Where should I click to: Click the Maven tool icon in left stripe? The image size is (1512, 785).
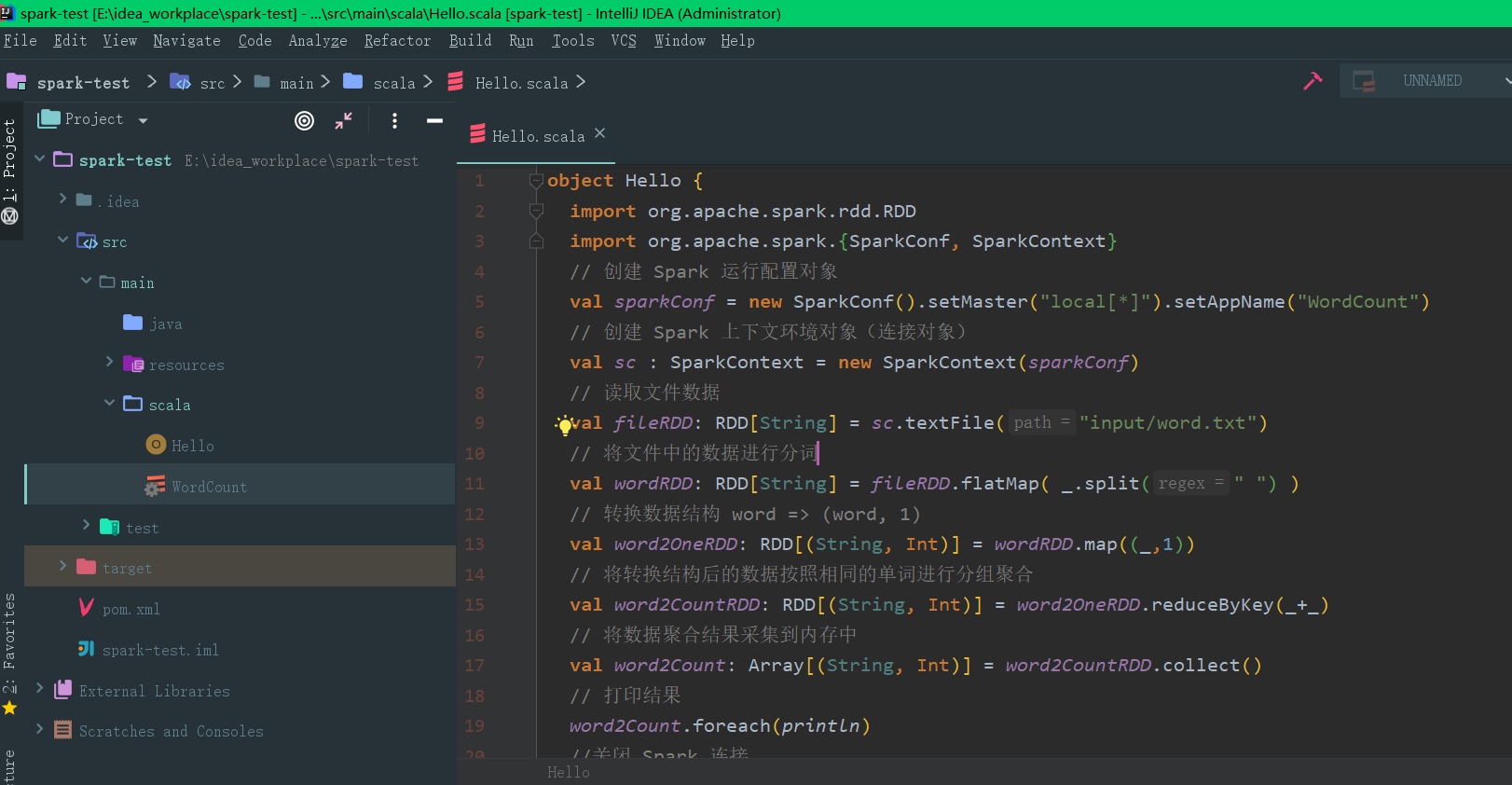point(10,216)
